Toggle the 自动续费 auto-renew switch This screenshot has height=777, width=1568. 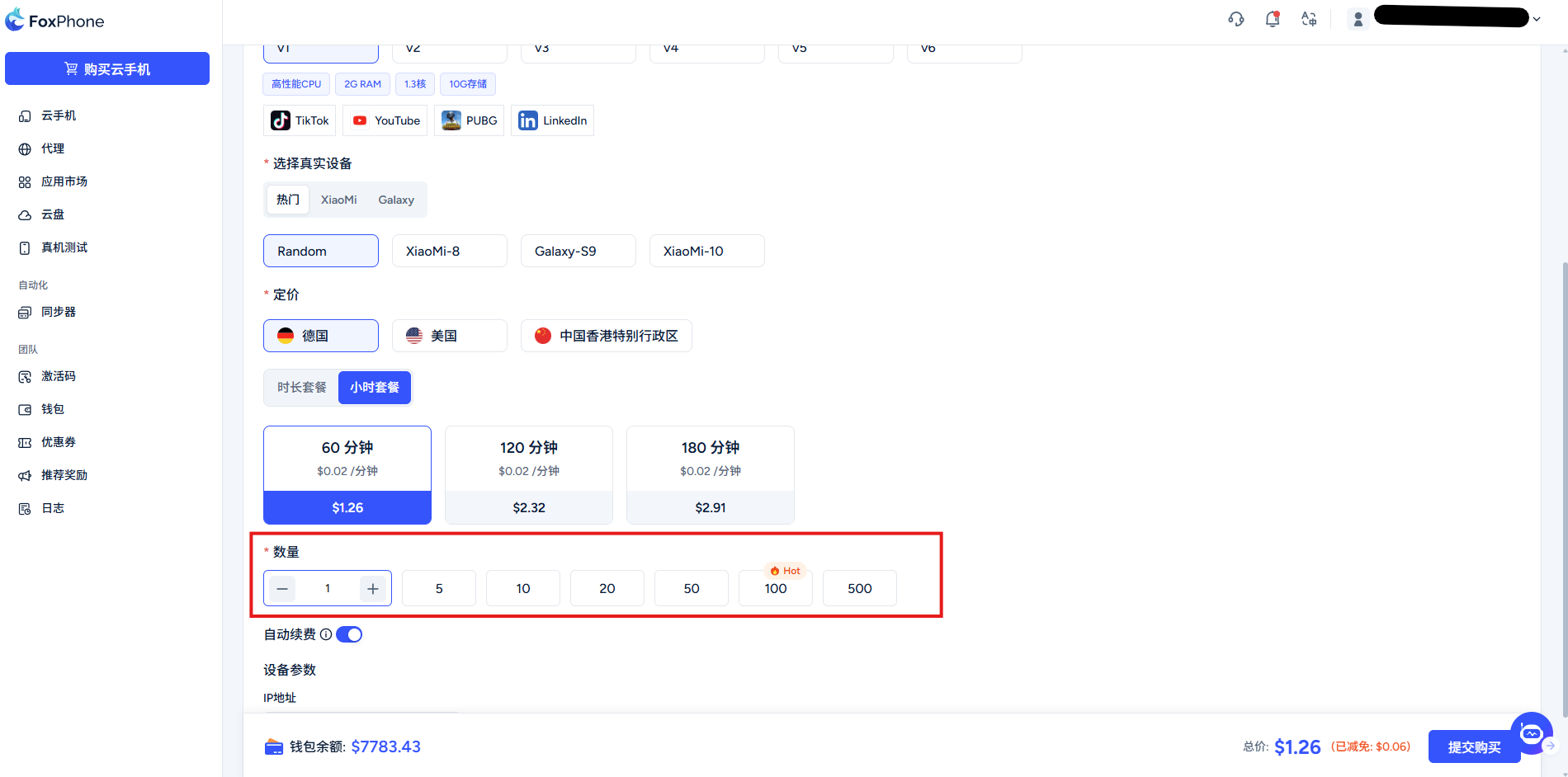point(349,634)
